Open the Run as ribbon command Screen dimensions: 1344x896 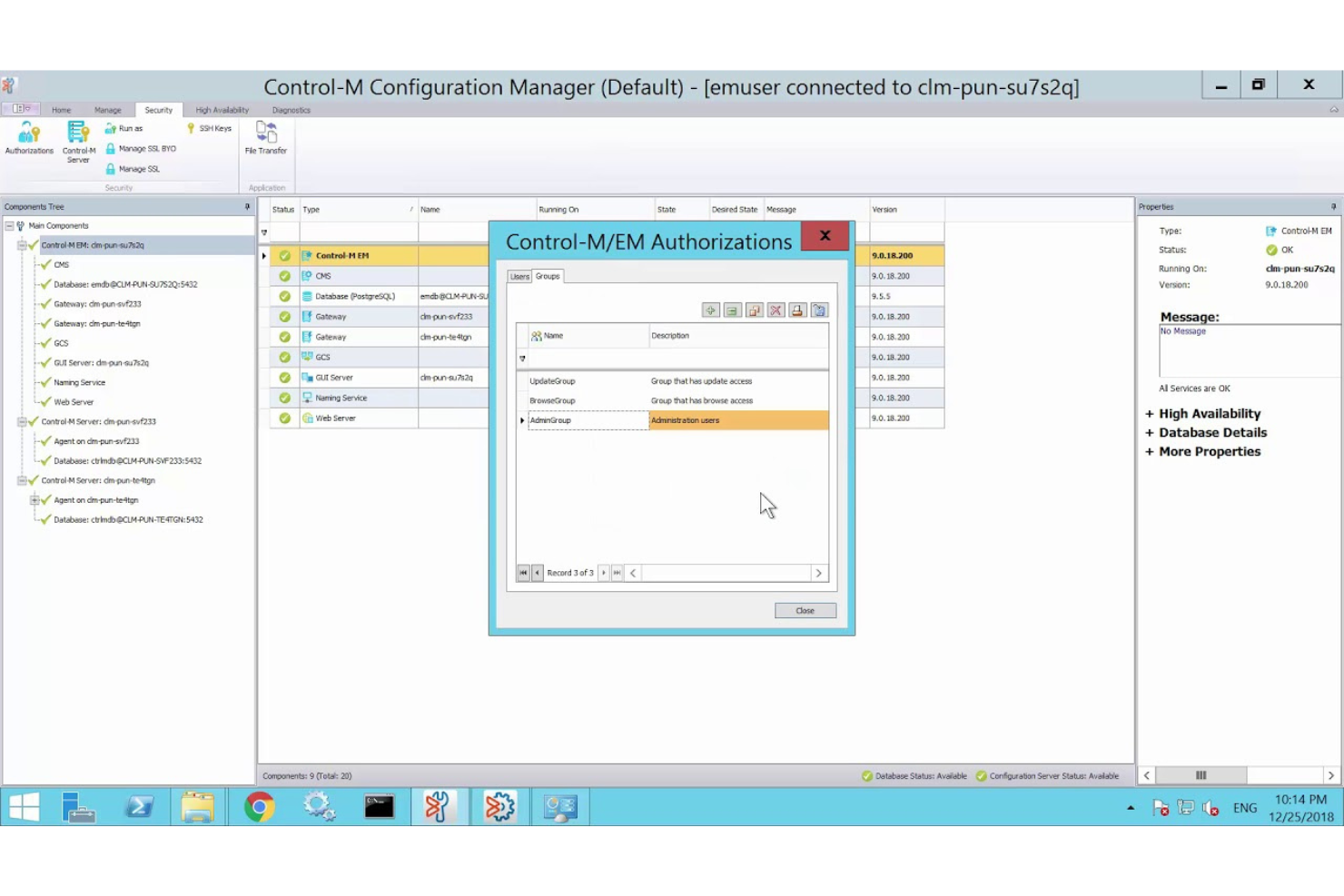124,128
